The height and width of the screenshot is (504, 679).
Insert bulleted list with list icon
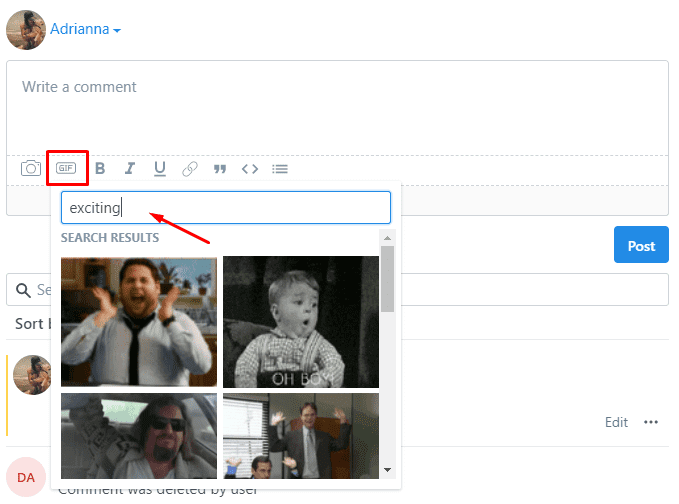pos(280,169)
